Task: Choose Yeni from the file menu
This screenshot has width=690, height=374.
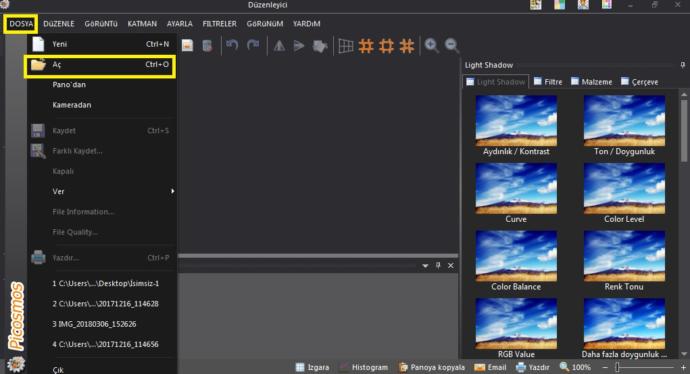Action: pyautogui.click(x=102, y=44)
